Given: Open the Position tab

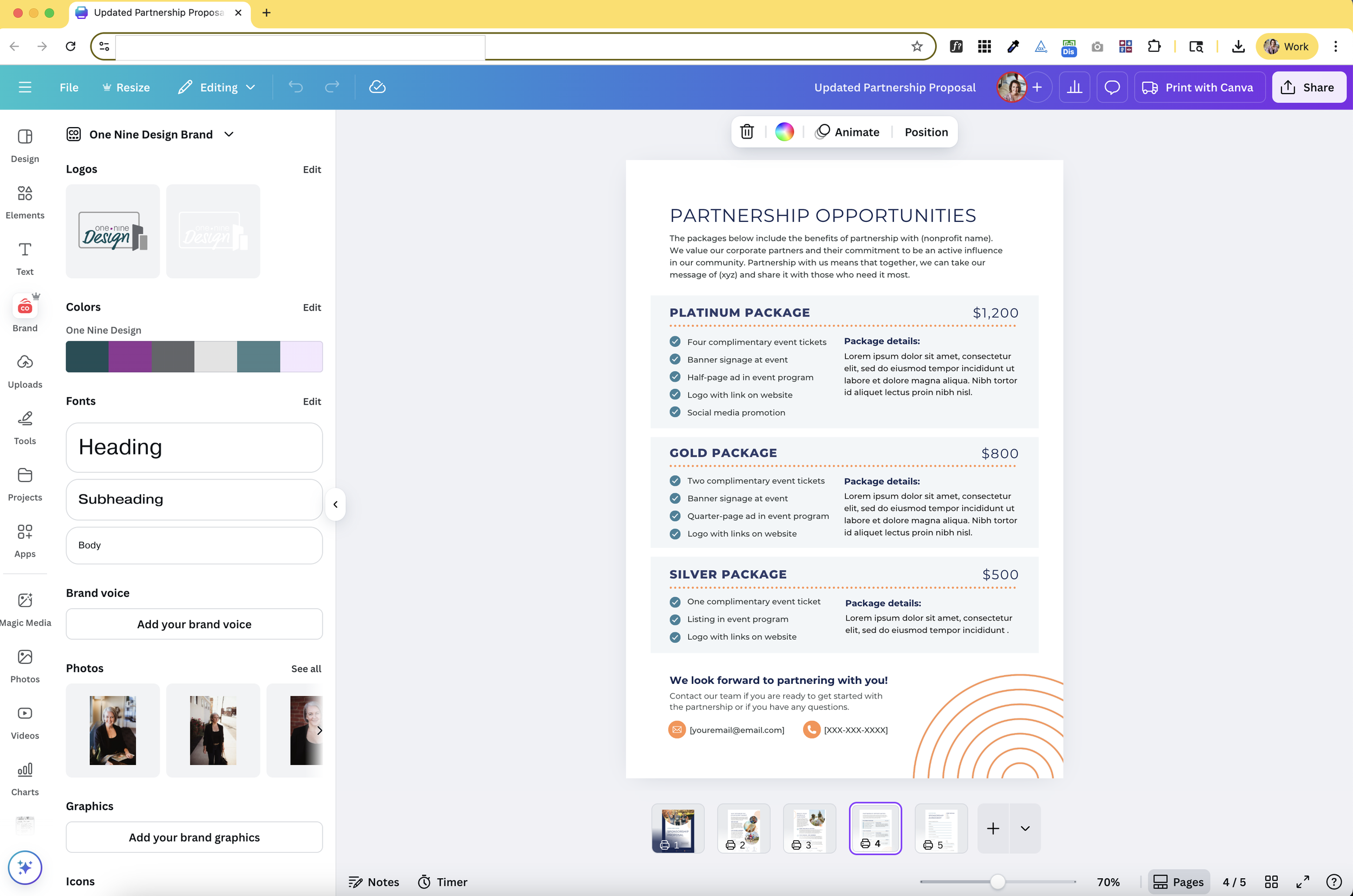Looking at the screenshot, I should (x=925, y=132).
